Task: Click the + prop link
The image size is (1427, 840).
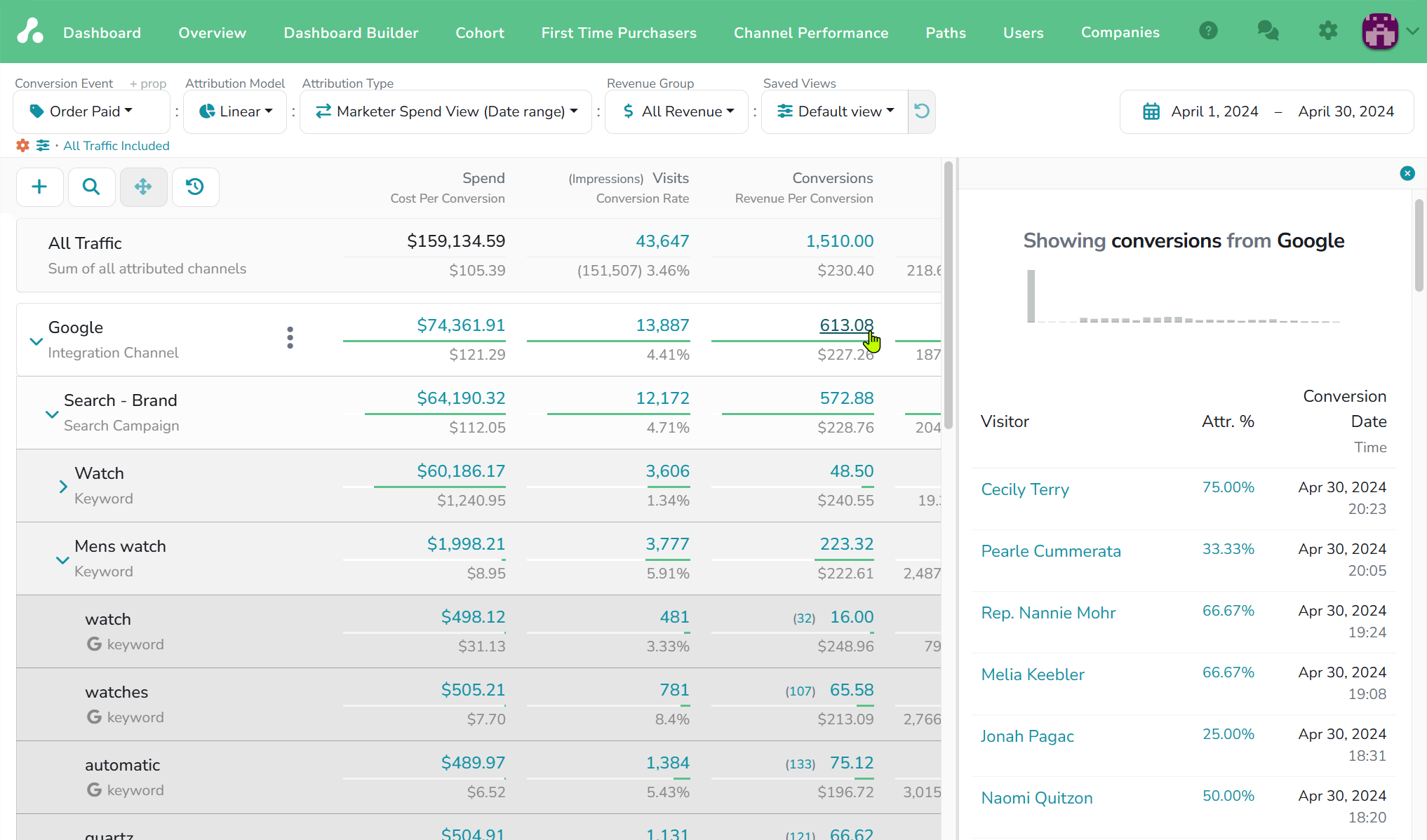Action: click(148, 83)
